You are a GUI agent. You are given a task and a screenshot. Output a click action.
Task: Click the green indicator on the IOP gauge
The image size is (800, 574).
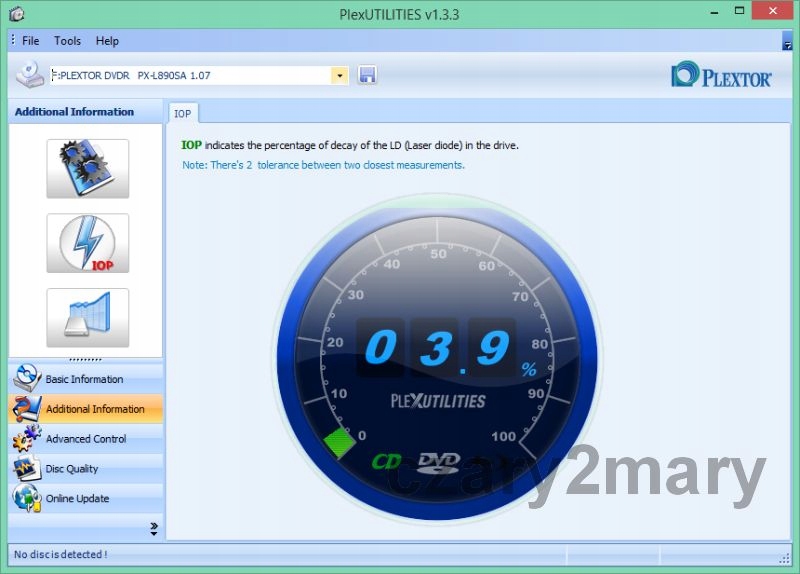340,442
